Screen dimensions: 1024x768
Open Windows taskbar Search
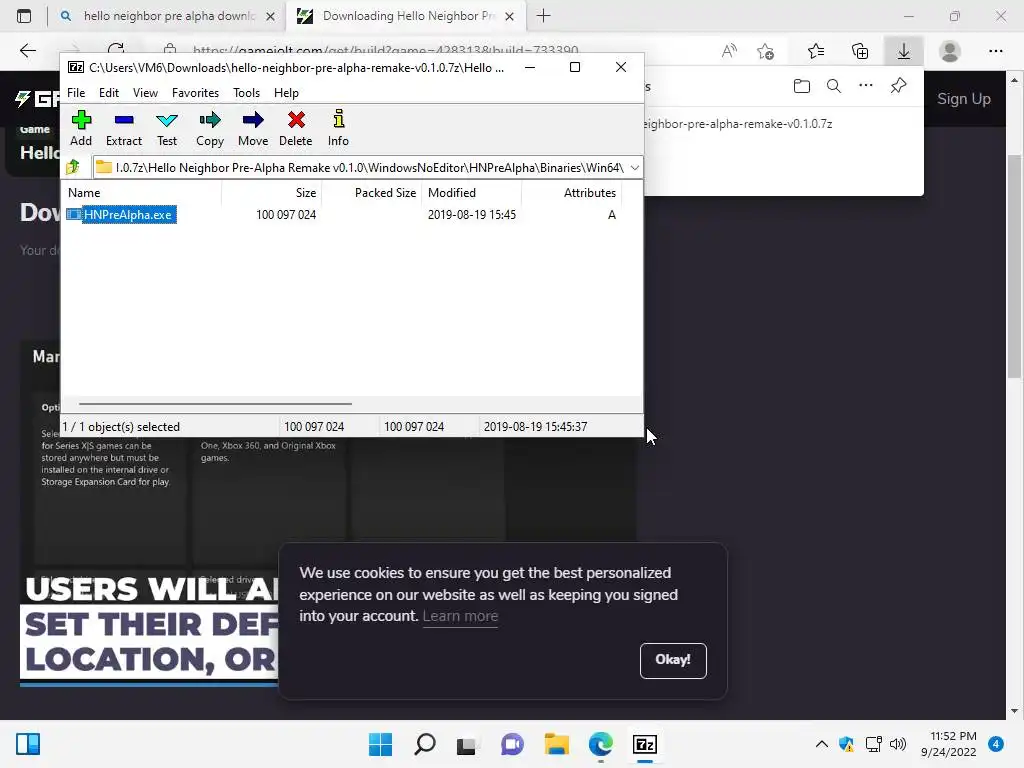click(424, 744)
